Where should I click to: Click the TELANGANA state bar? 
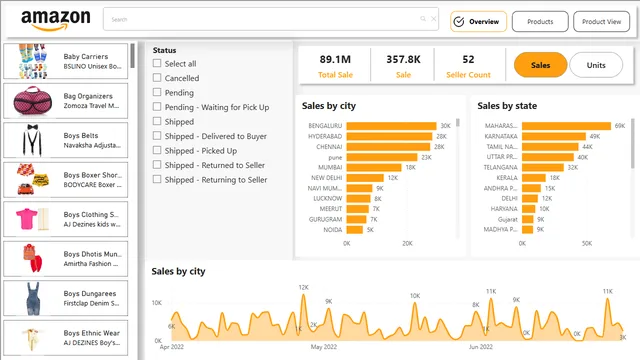tap(543, 167)
